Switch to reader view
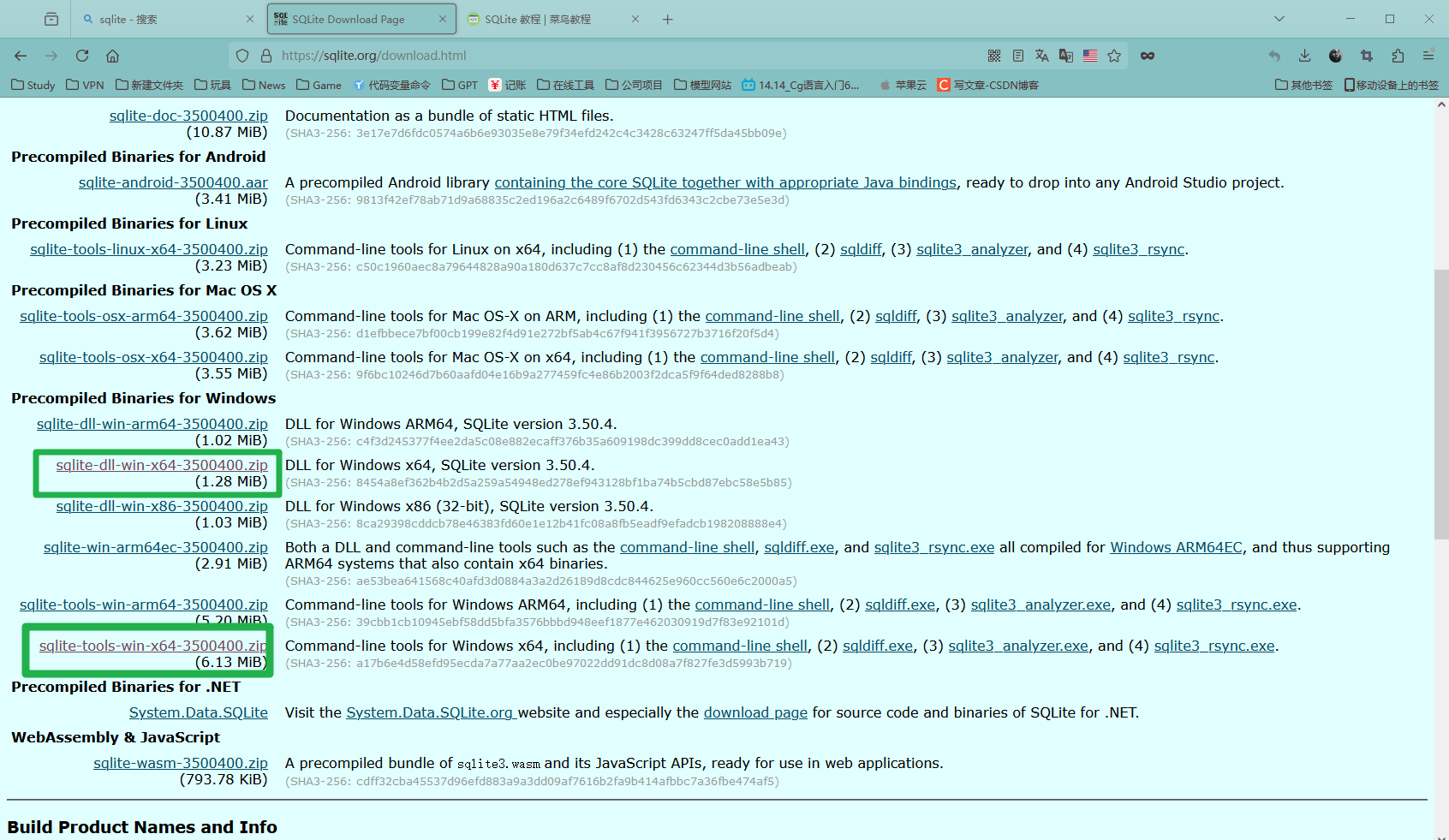This screenshot has width=1449, height=840. 1018,56
